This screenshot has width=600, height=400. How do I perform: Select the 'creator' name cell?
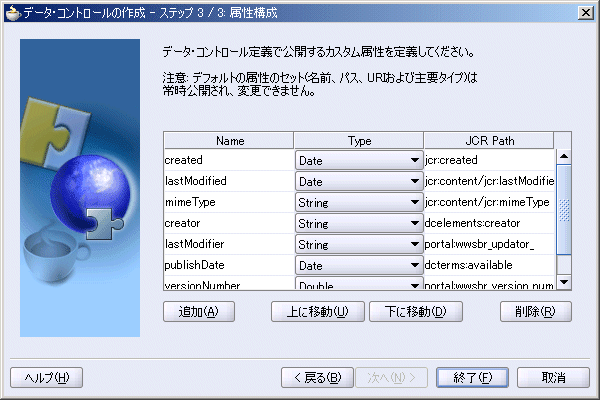229,223
